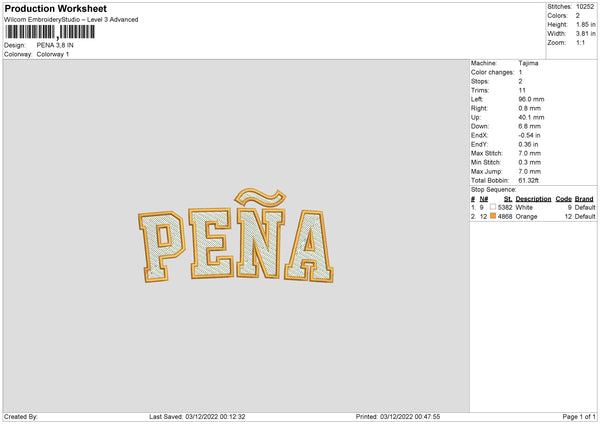
Task: Click the Page 1 of 1 indicator
Action: coord(579,416)
